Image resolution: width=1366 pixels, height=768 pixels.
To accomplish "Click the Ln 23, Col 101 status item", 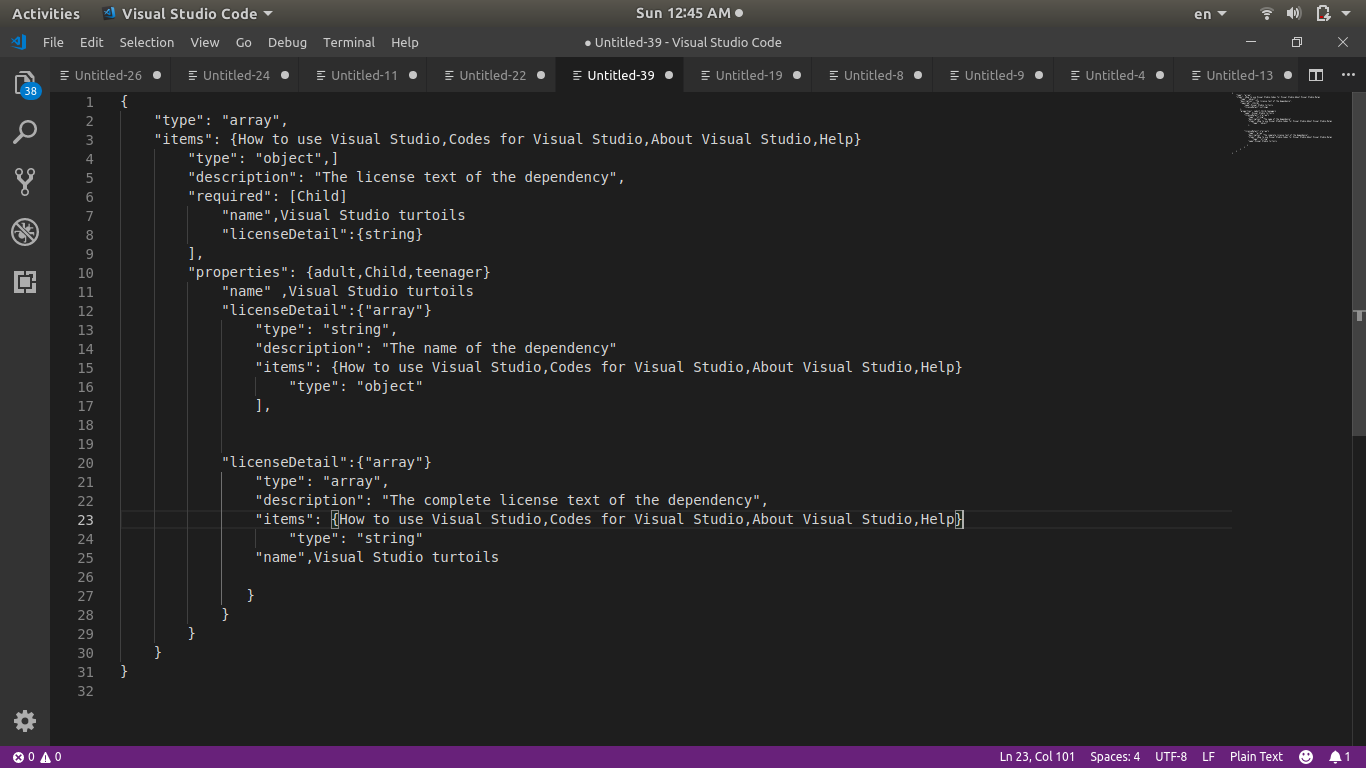I will point(1037,757).
